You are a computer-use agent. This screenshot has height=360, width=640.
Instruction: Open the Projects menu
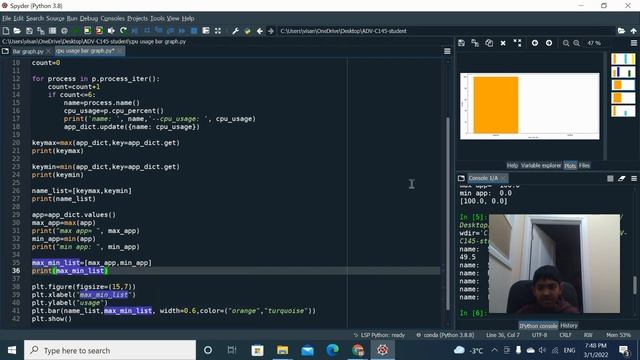[137, 18]
